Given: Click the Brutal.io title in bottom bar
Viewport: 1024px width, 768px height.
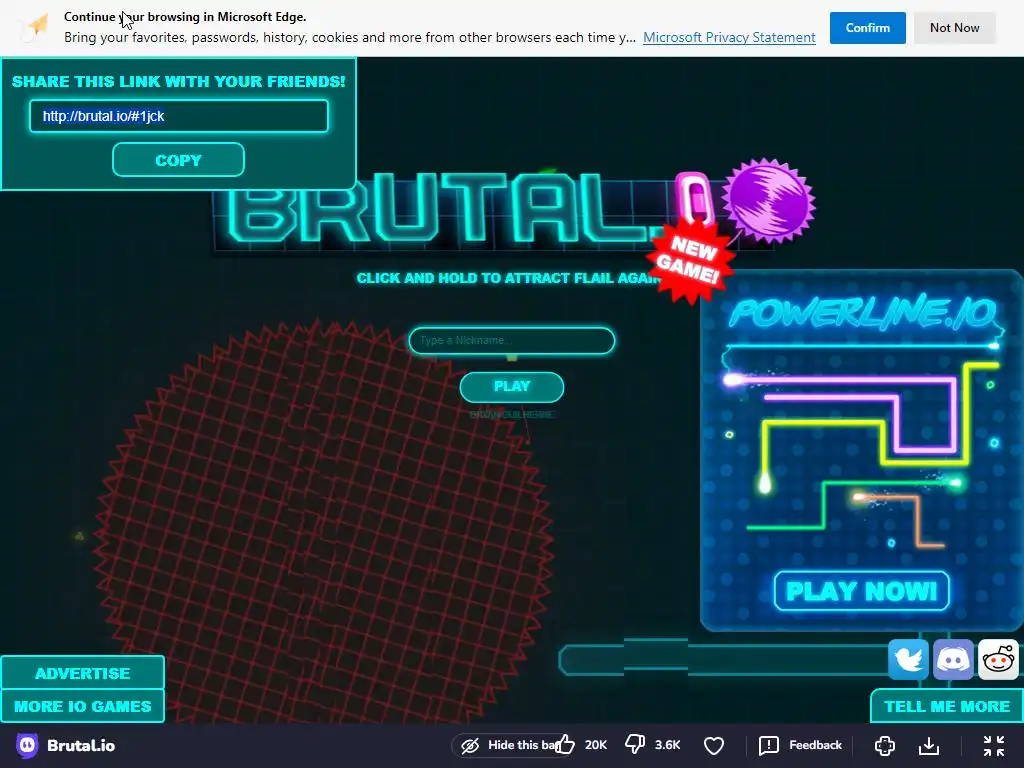Looking at the screenshot, I should point(81,745).
